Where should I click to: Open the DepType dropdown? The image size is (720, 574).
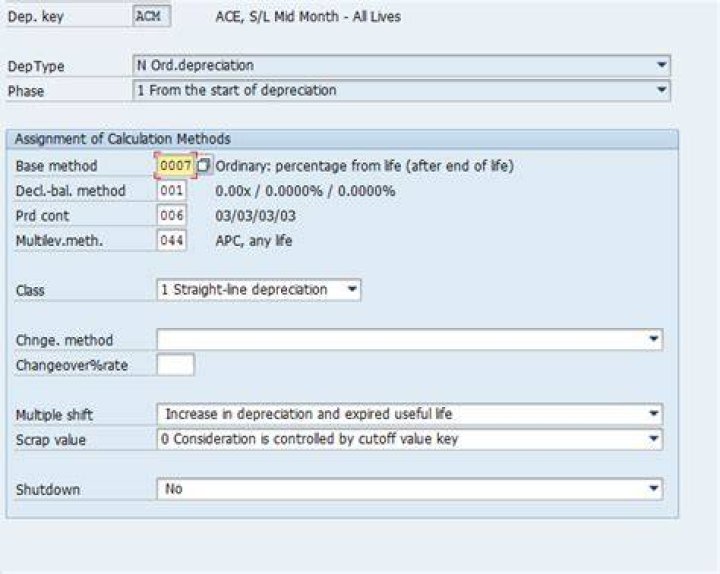tap(661, 65)
